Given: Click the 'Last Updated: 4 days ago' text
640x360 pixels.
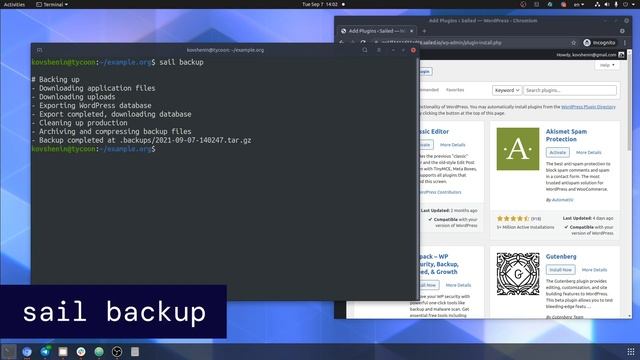Looking at the screenshot, I should point(588,218).
